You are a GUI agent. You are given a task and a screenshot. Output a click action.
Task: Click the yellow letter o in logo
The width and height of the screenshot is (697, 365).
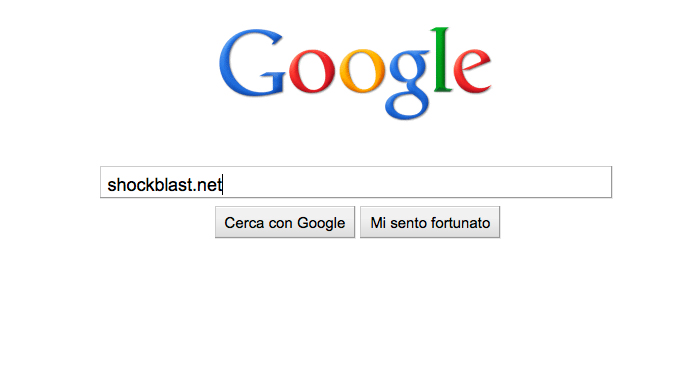pos(362,71)
